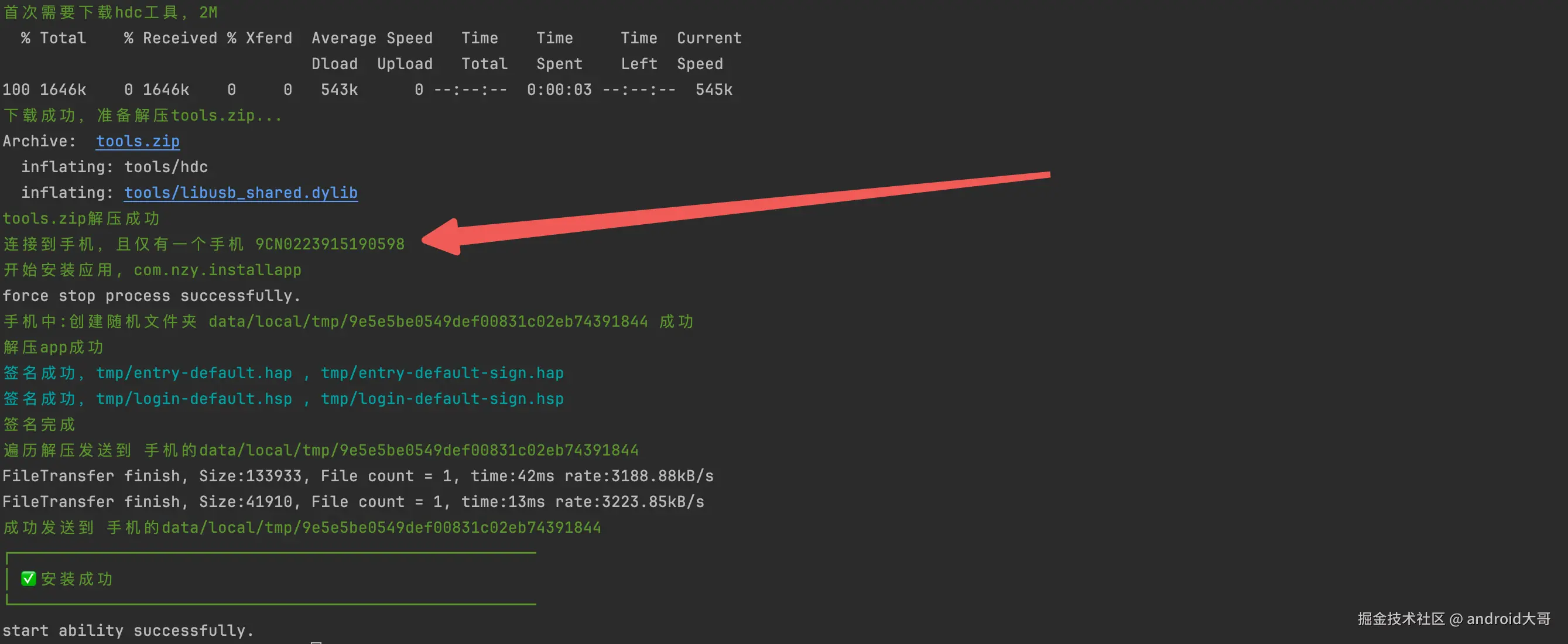Click device serial 9CN0223915190598

pyautogui.click(x=329, y=244)
